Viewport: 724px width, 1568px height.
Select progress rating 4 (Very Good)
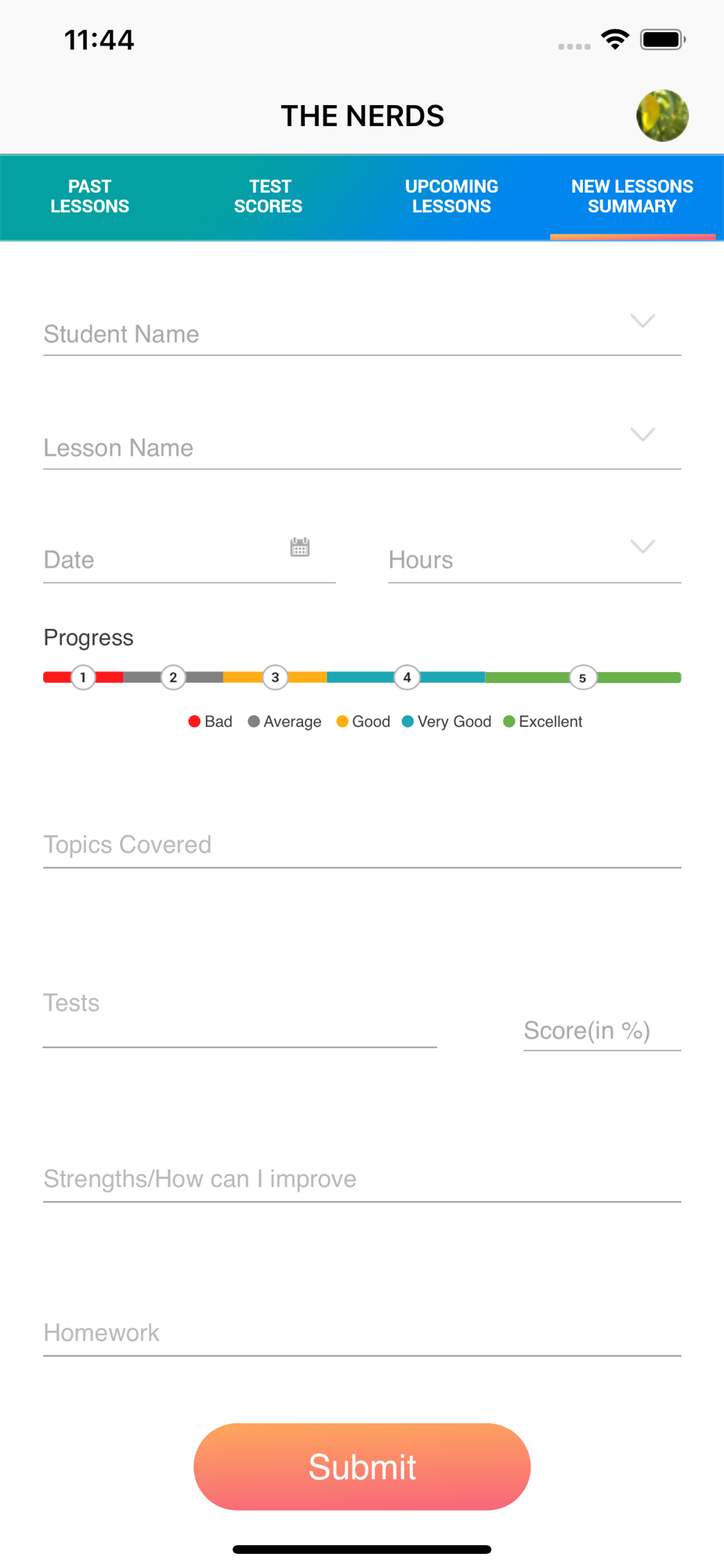[407, 677]
